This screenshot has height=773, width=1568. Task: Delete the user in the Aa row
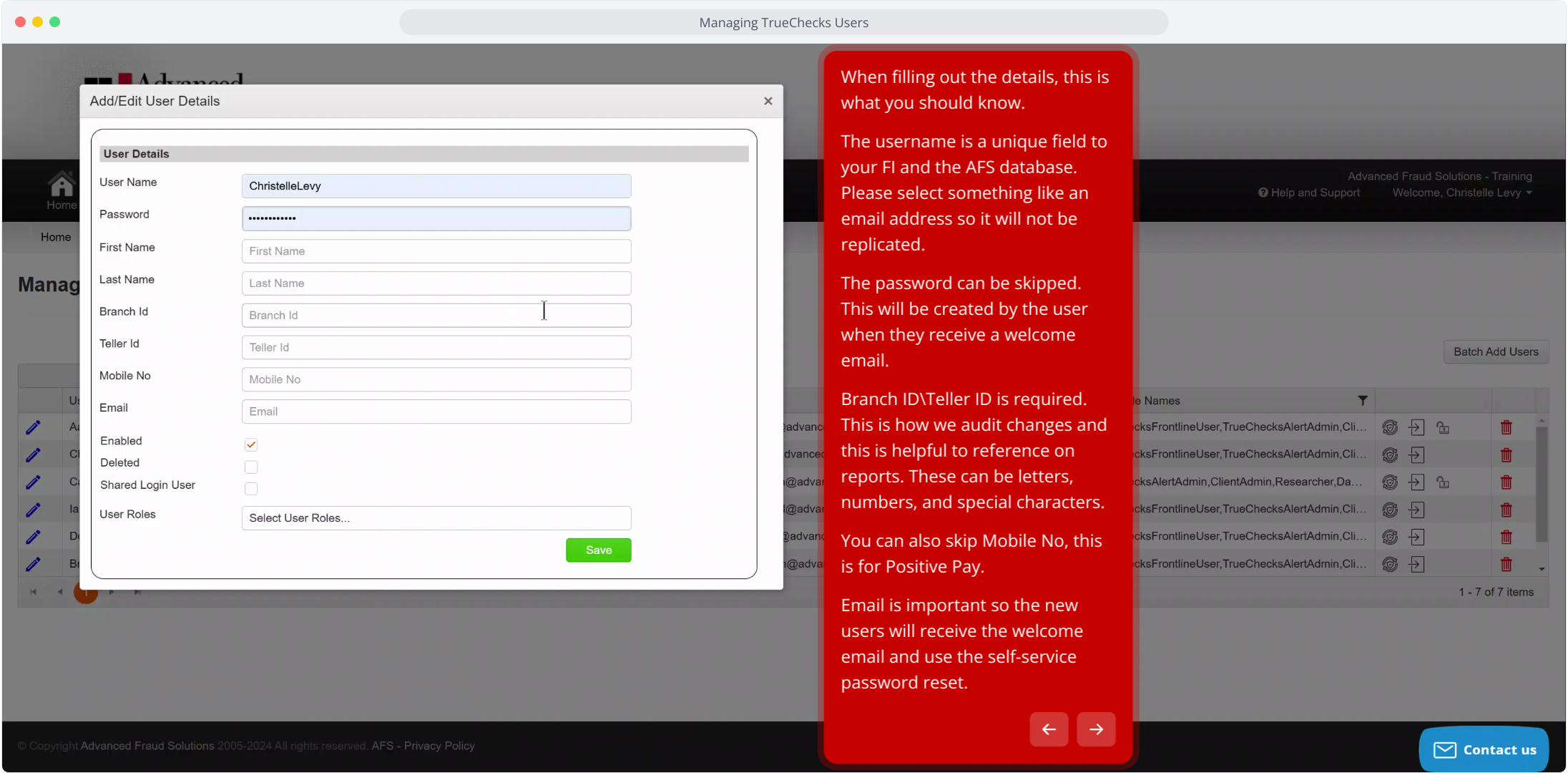pos(1506,427)
